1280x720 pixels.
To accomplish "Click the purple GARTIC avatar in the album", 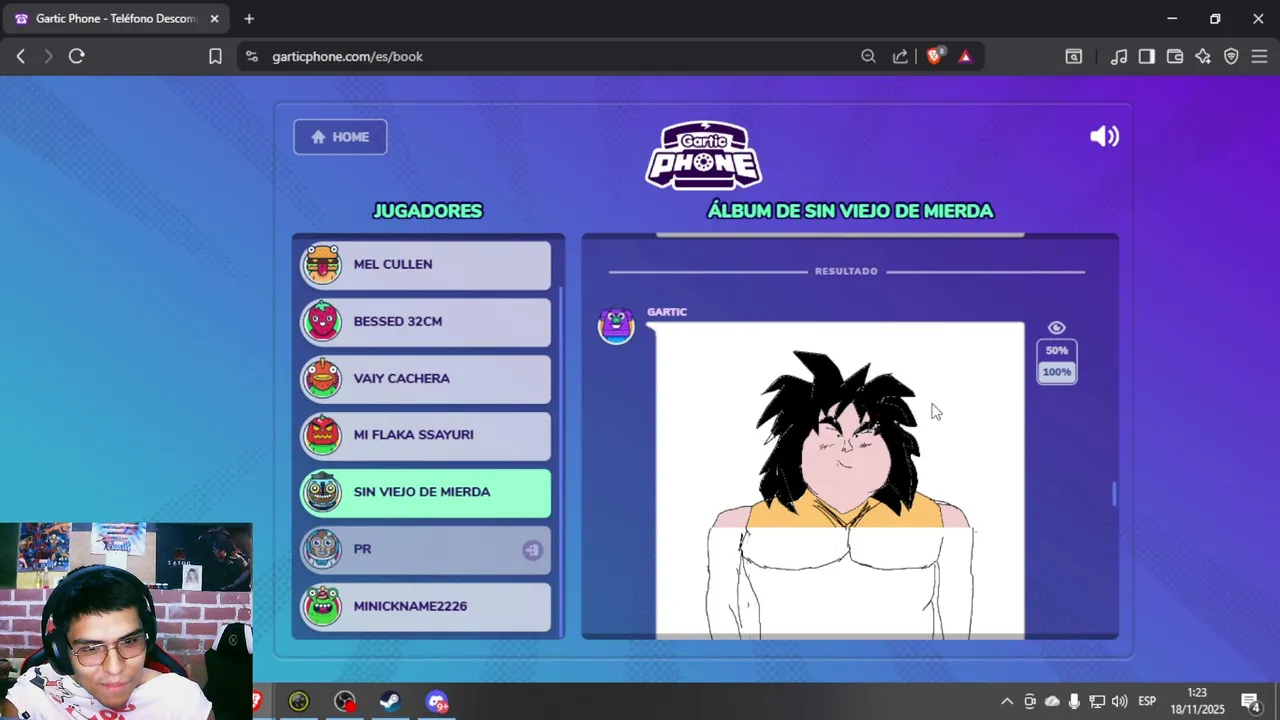I will point(616,326).
